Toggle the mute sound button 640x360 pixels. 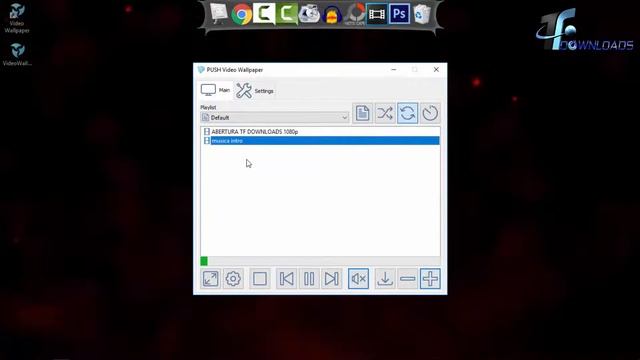[x=358, y=279]
